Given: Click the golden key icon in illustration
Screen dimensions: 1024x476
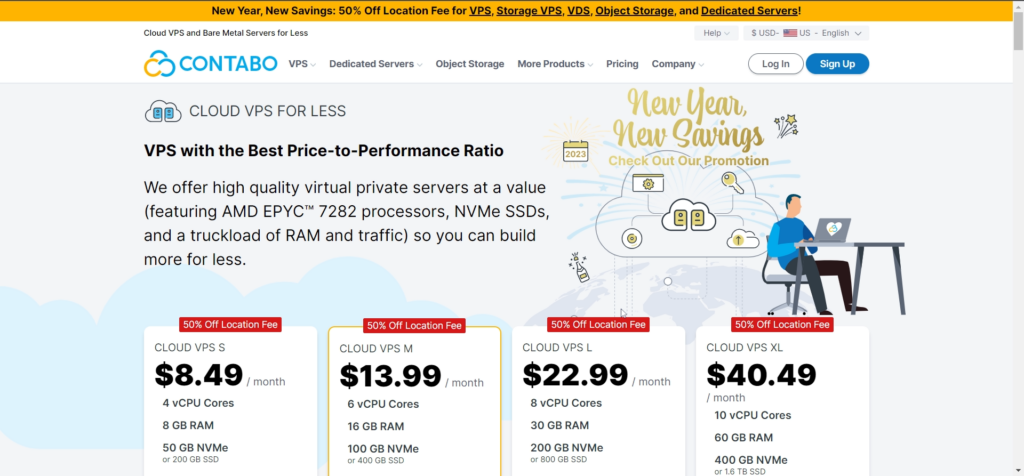Looking at the screenshot, I should pyautogui.click(x=732, y=182).
